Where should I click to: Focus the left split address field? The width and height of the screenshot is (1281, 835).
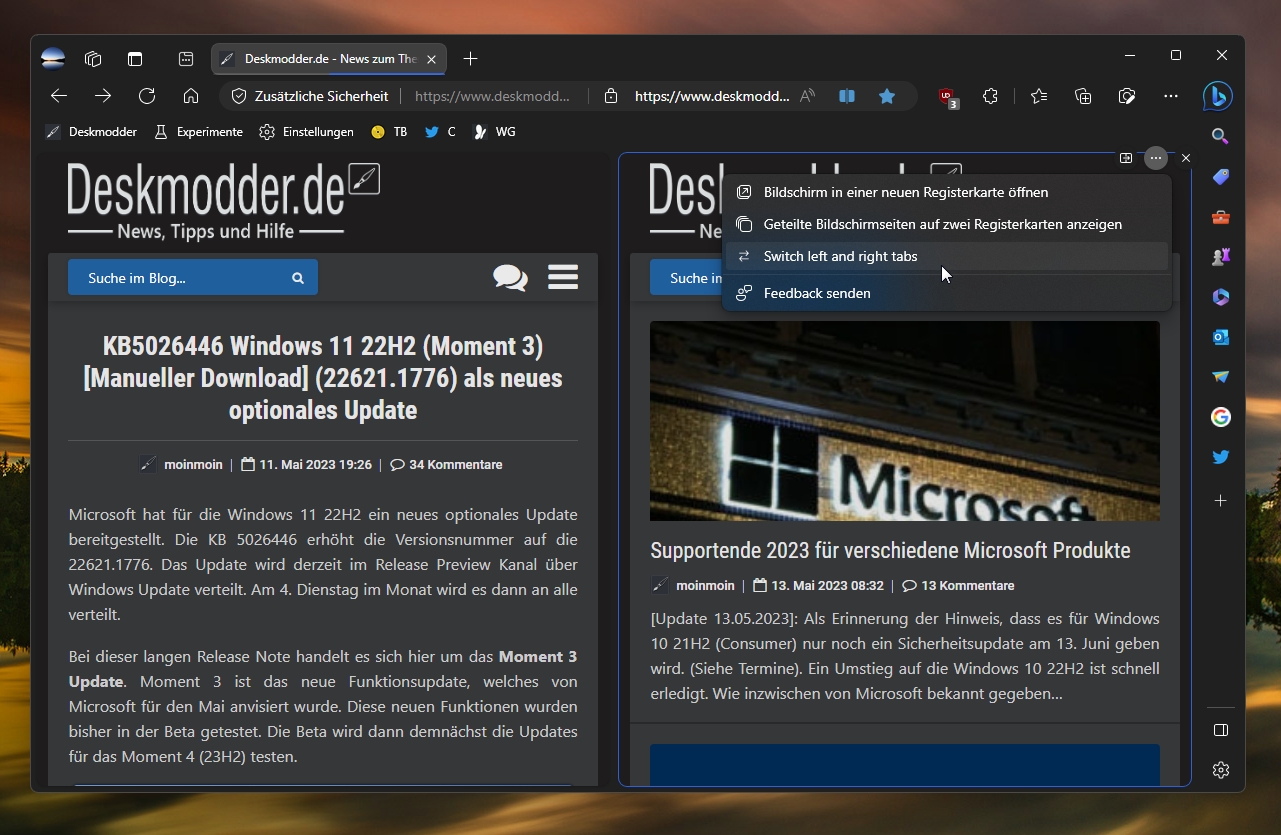coord(492,96)
